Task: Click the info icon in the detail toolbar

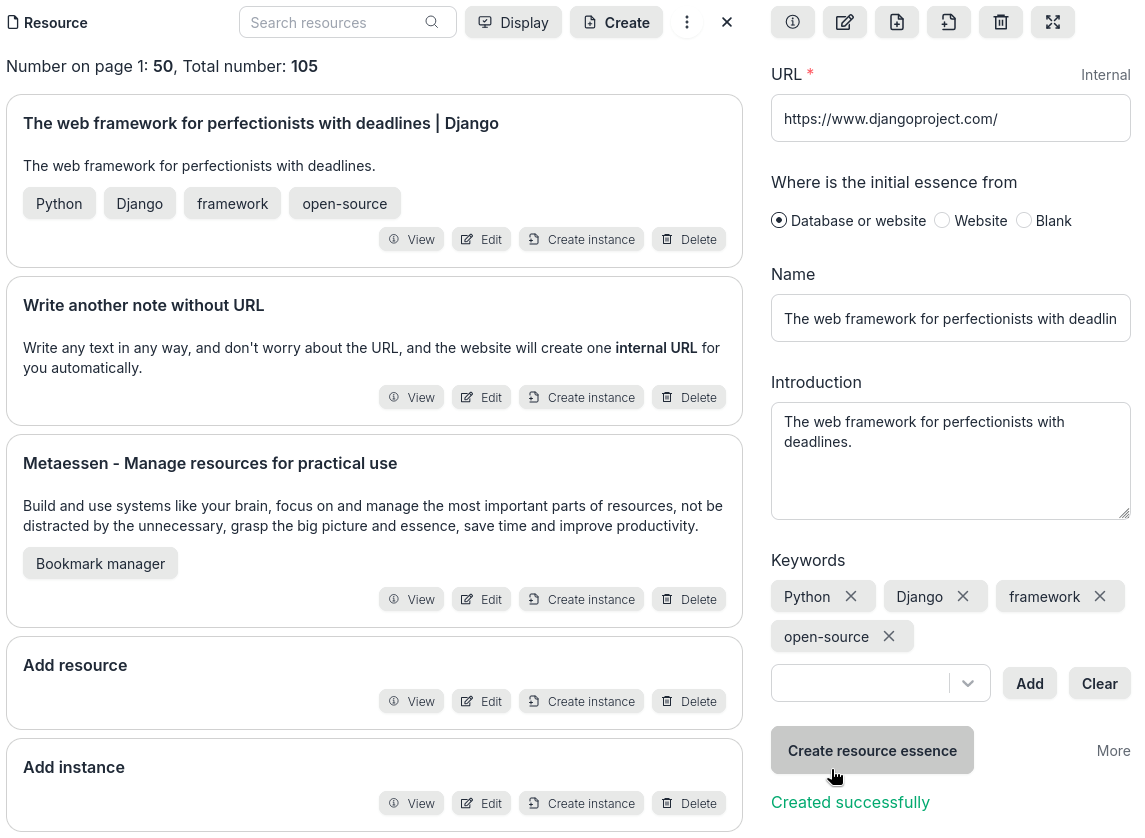Action: pos(792,22)
